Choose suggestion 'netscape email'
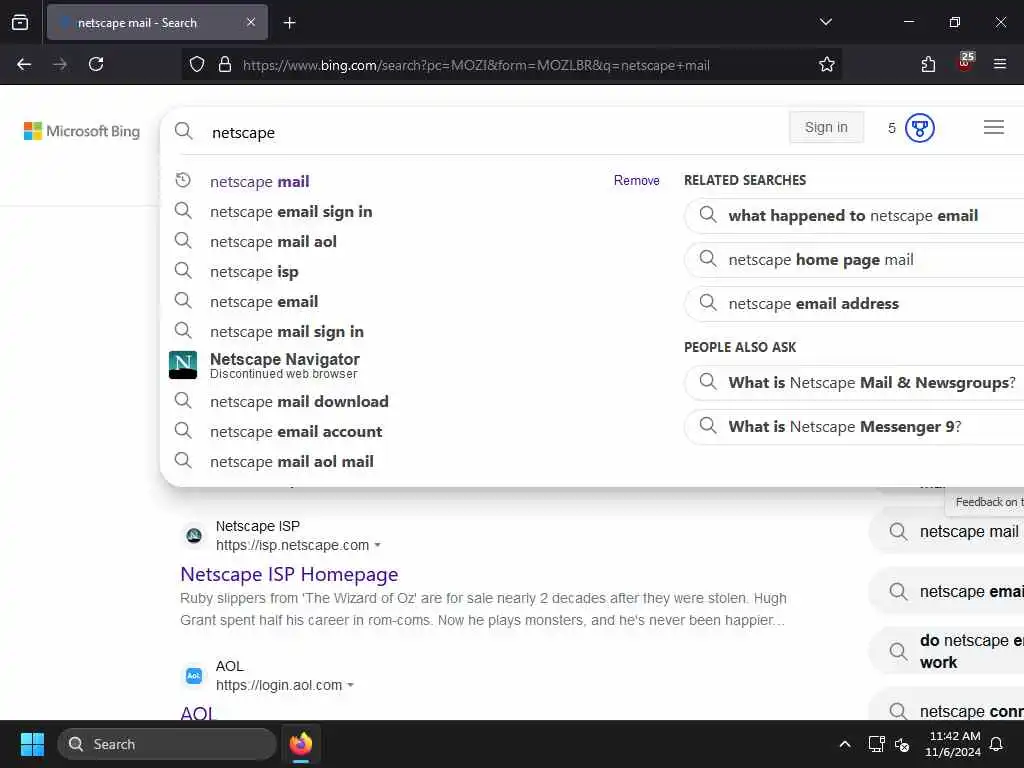 tap(264, 302)
